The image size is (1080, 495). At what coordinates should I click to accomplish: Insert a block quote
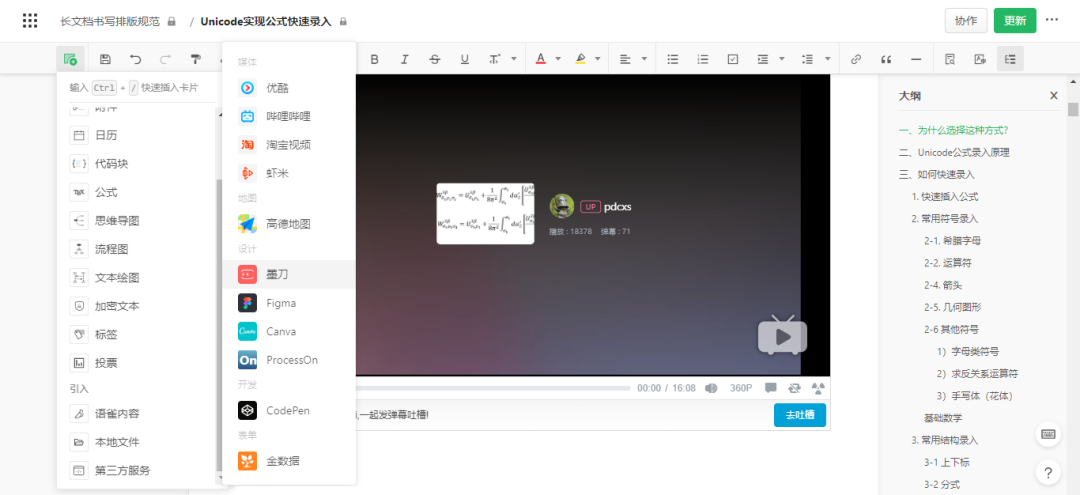886,59
